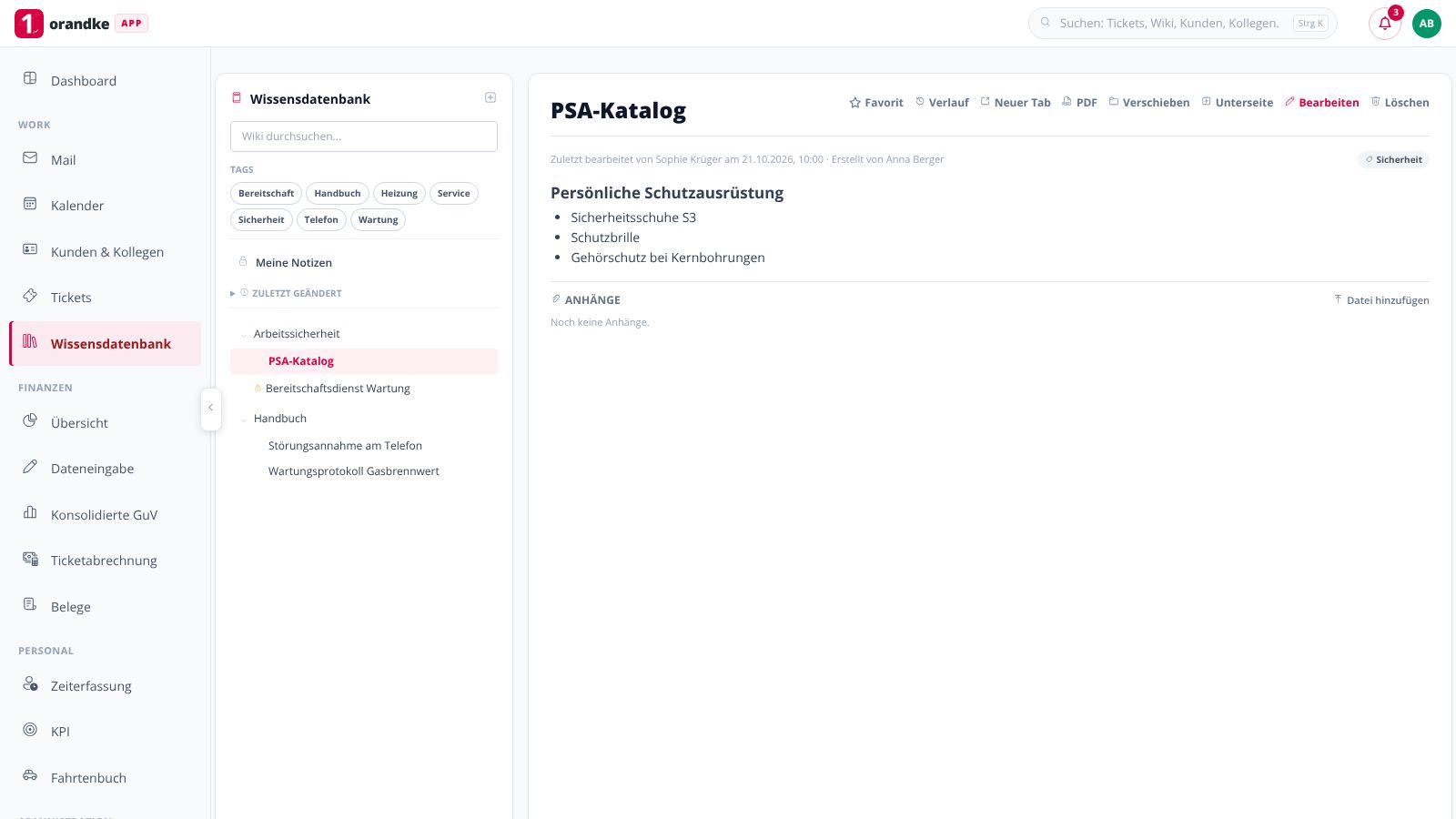Open the AB user avatar menu
Image resolution: width=1456 pixels, height=819 pixels.
(x=1426, y=24)
